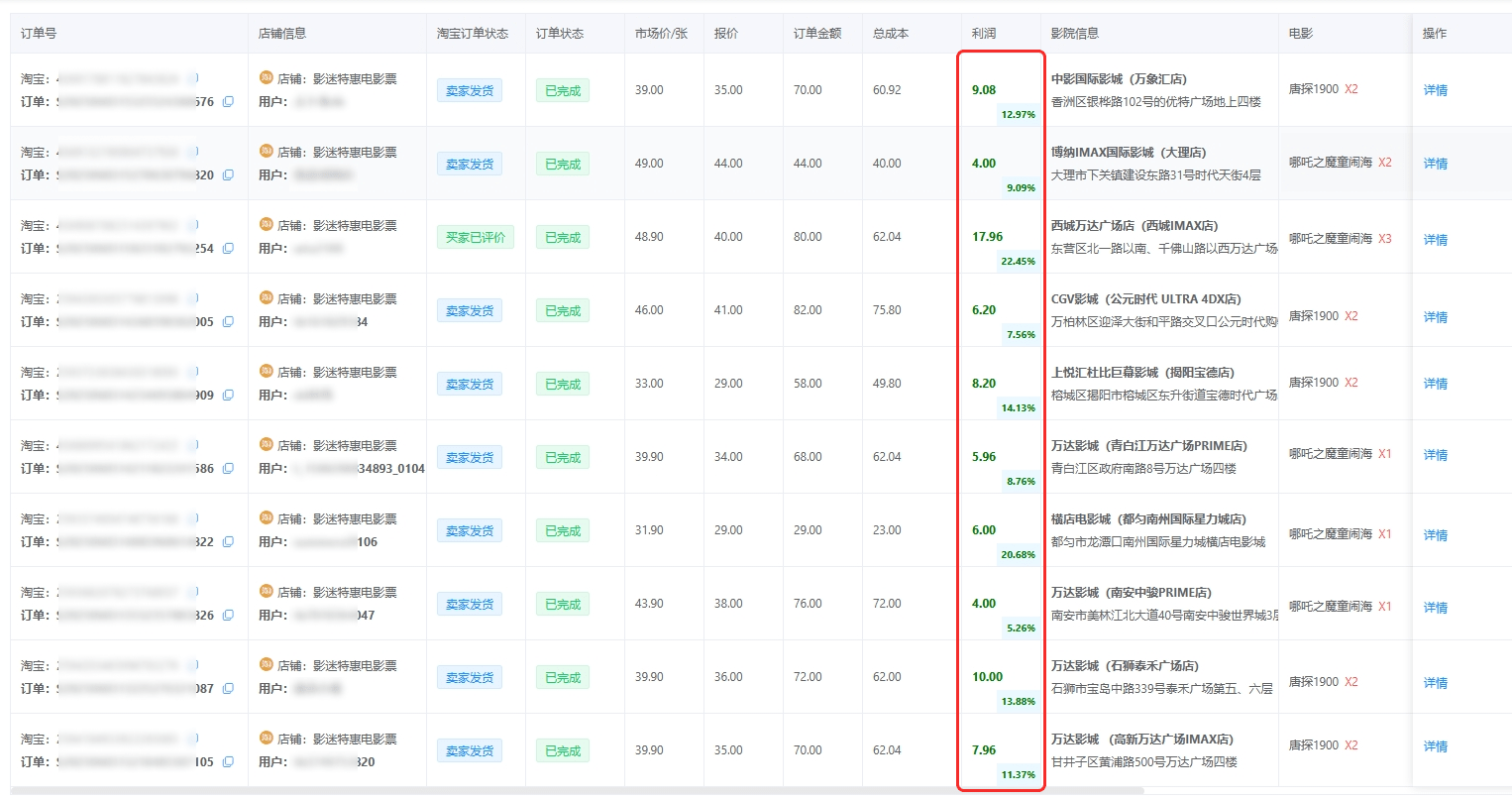This screenshot has height=799, width=1512.
Task: Click shop icon in order 320 row
Action: tap(266, 151)
